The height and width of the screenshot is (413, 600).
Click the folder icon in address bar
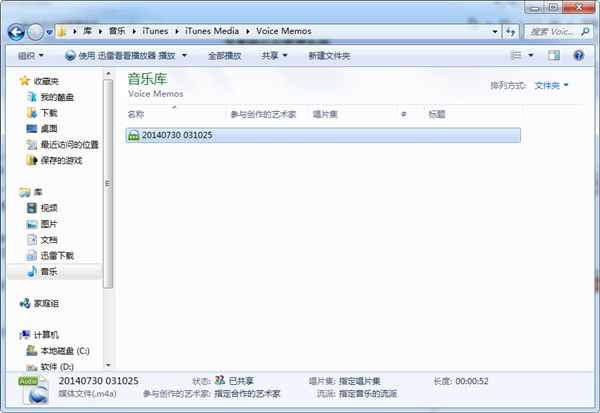click(62, 31)
